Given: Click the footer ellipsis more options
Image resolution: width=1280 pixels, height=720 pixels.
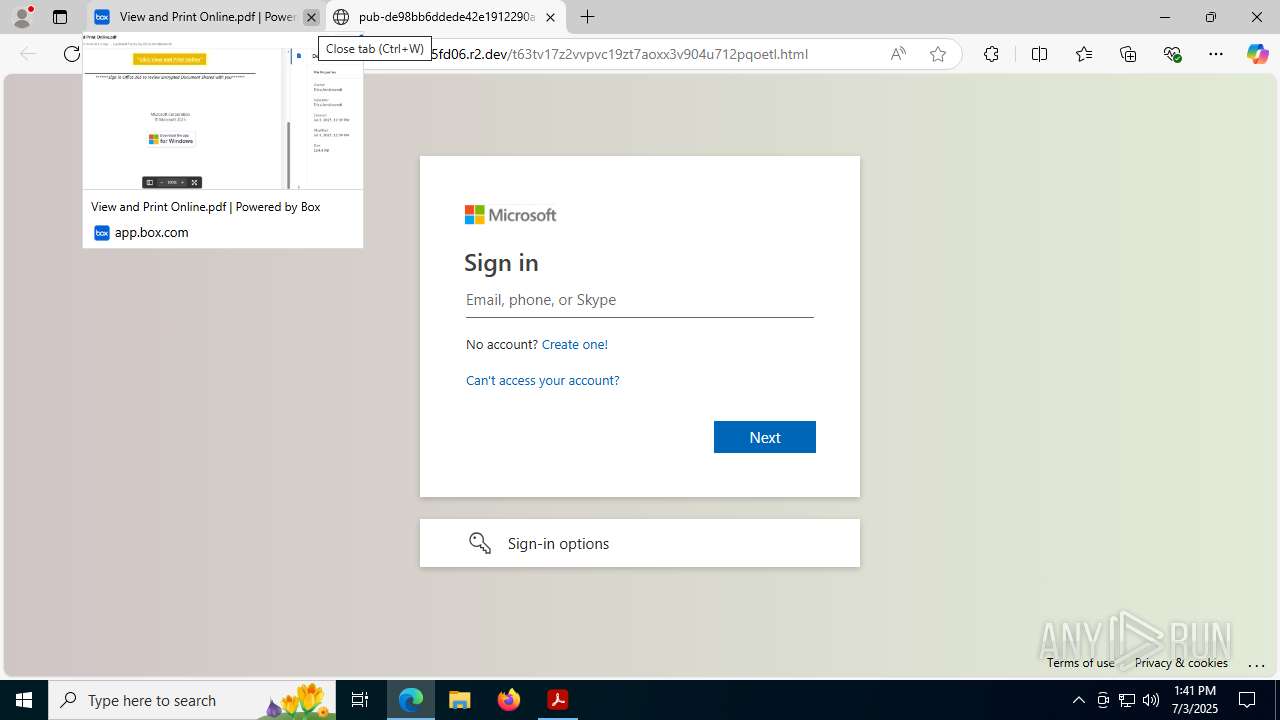Looking at the screenshot, I should pyautogui.click(x=1257, y=663).
